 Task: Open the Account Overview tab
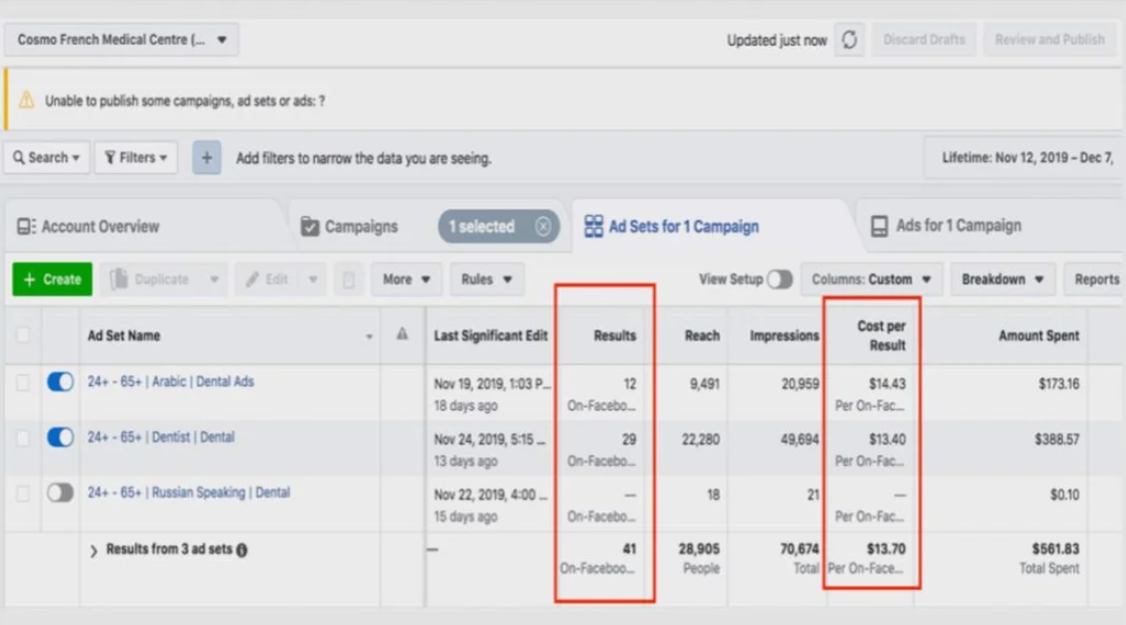[x=88, y=227]
